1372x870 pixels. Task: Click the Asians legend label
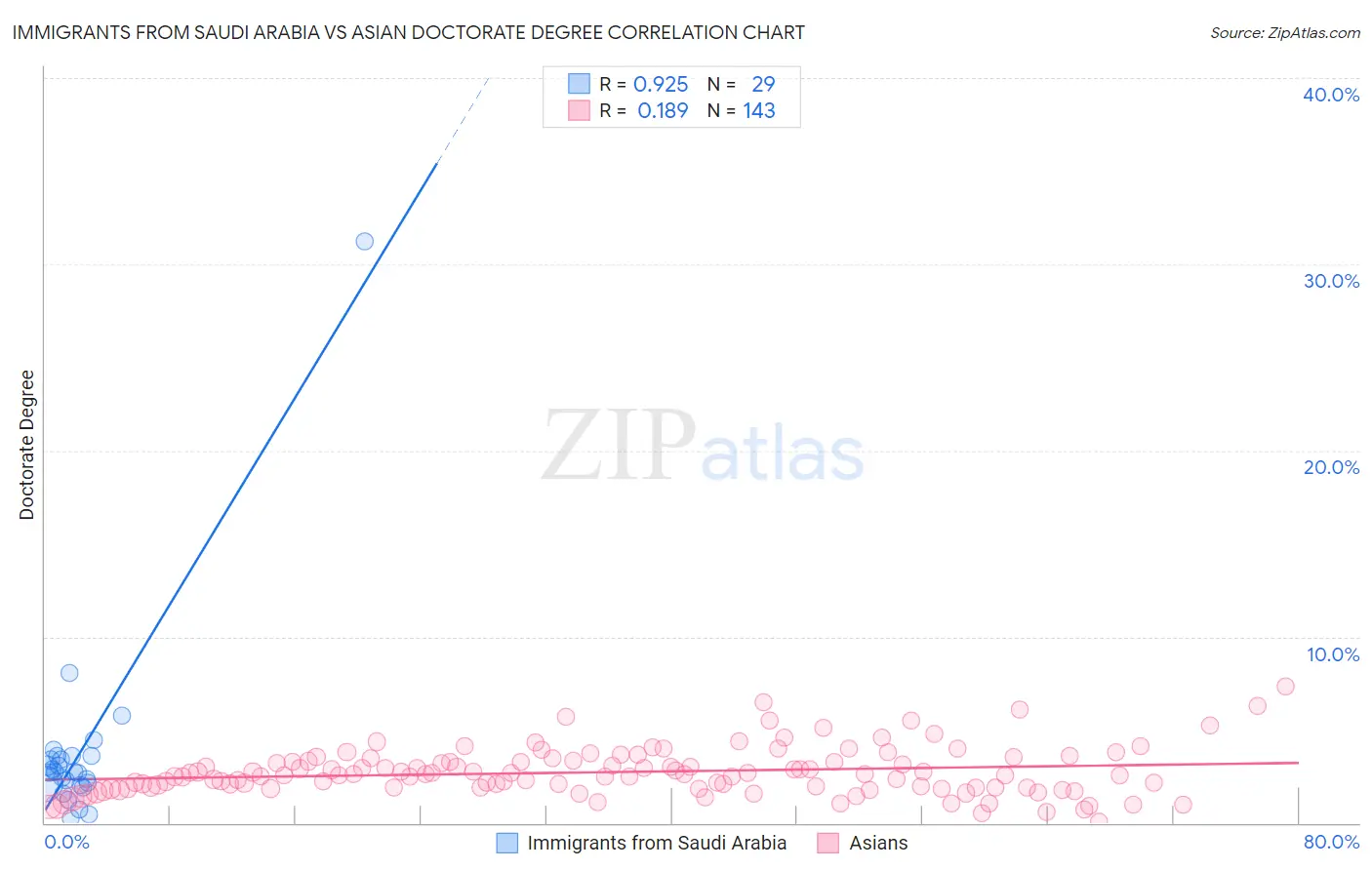tap(878, 843)
